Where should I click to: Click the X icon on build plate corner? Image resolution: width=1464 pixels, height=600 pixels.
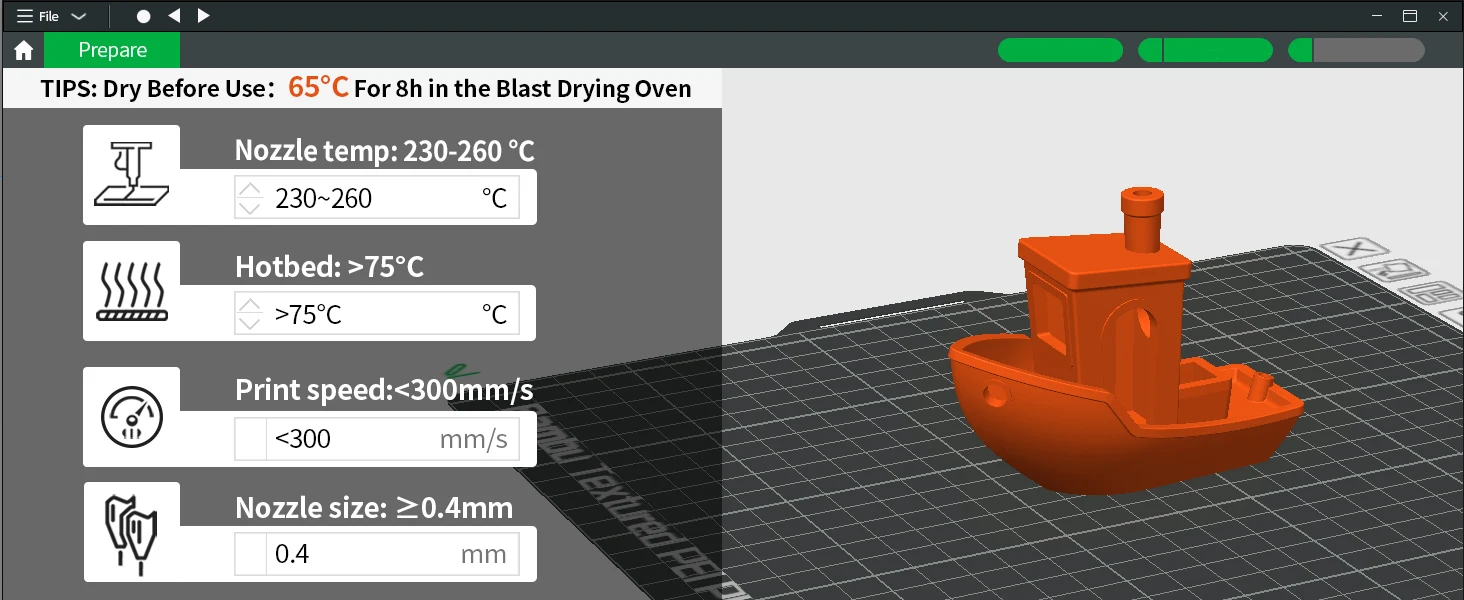(1356, 248)
